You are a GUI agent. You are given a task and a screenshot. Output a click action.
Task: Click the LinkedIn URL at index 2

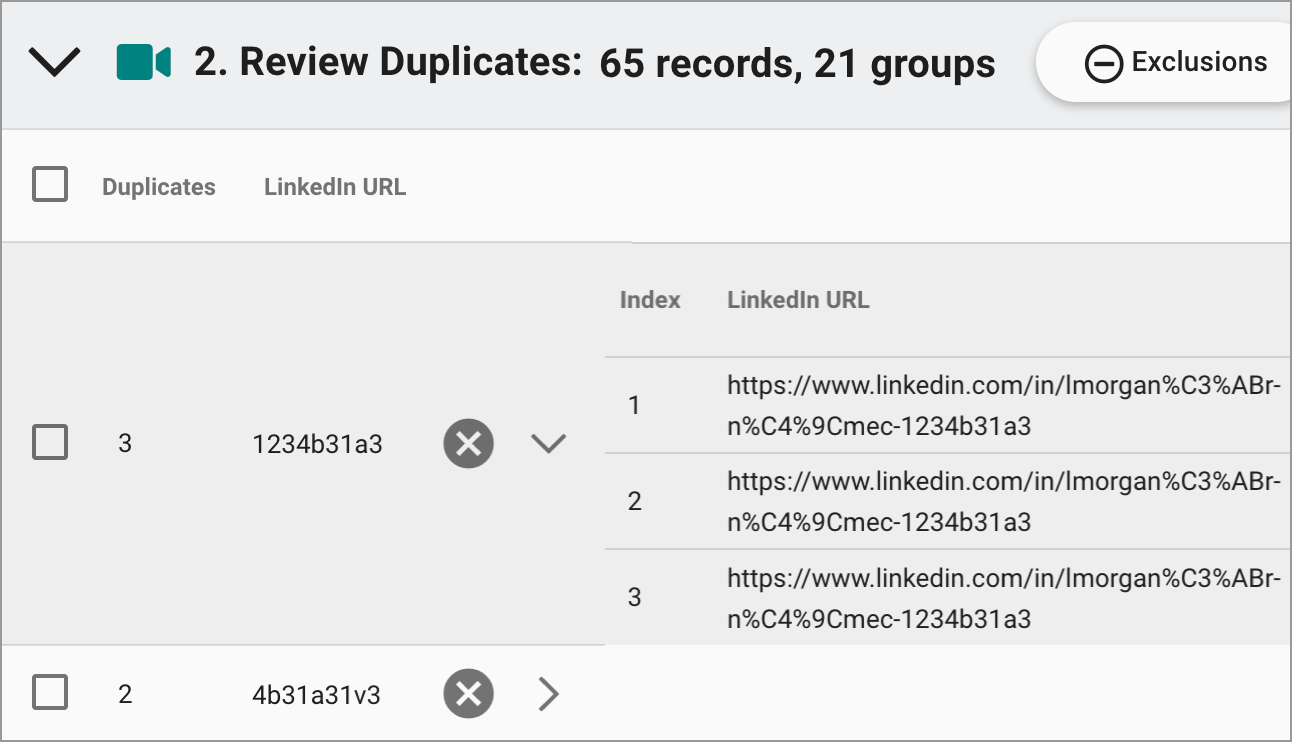click(1000, 500)
